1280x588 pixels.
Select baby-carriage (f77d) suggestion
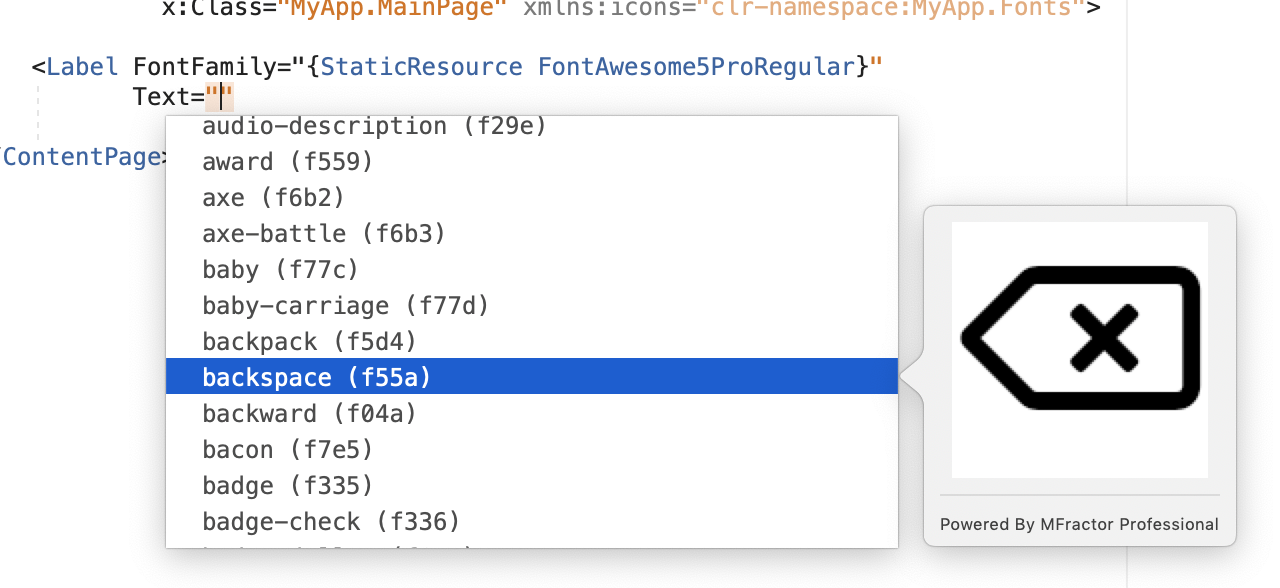point(531,306)
